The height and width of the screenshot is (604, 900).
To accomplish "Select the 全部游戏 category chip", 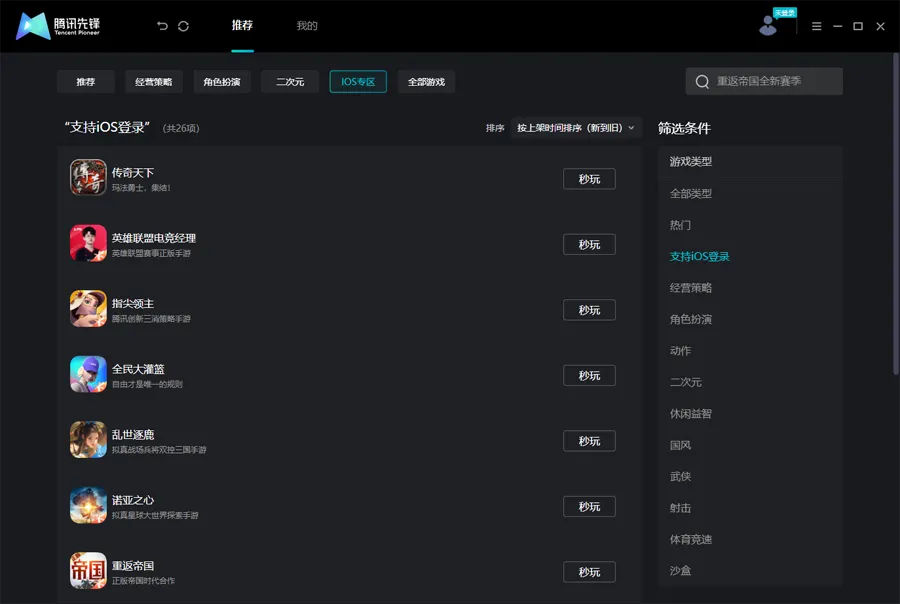I will [x=426, y=82].
